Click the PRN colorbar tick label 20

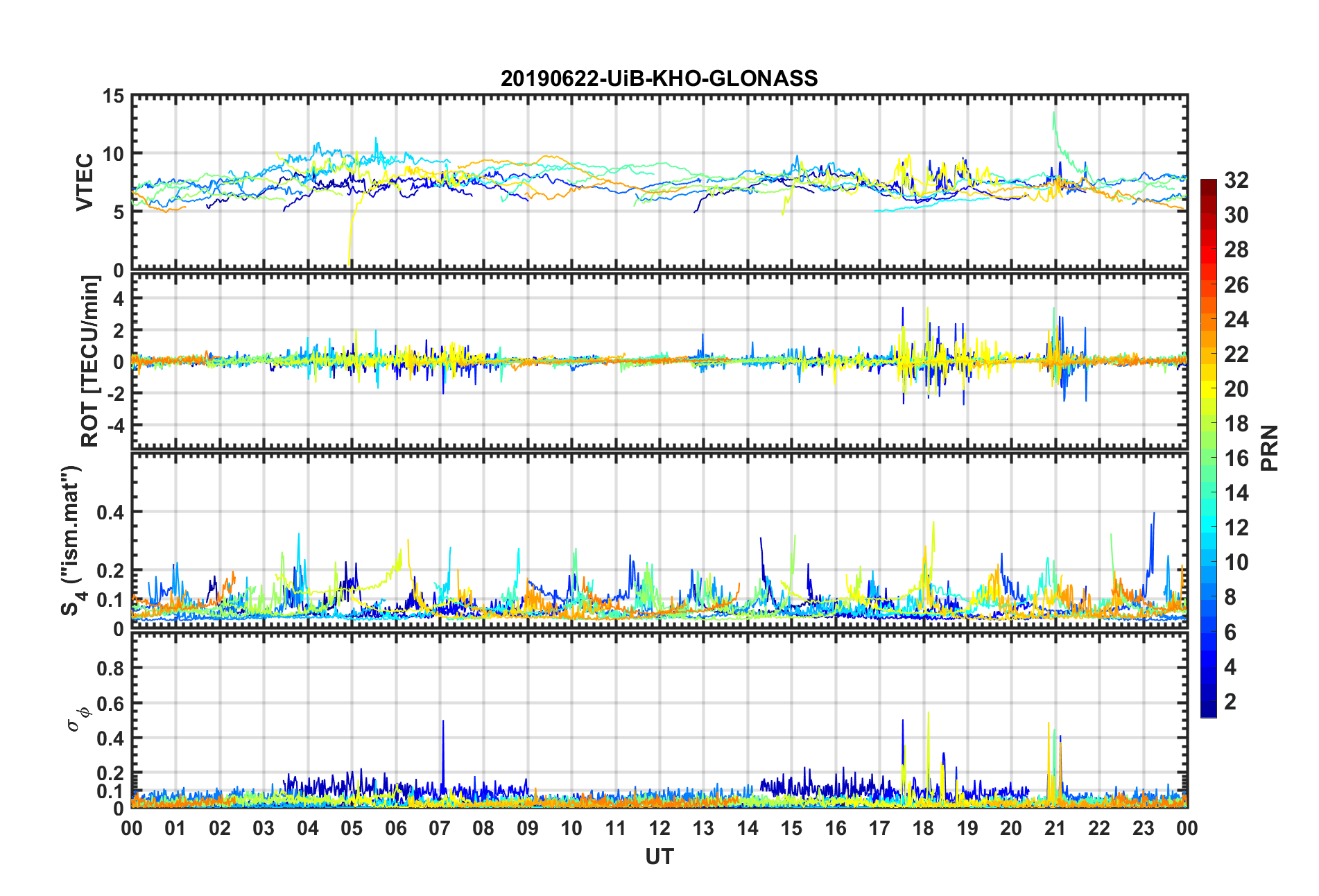pos(1236,388)
